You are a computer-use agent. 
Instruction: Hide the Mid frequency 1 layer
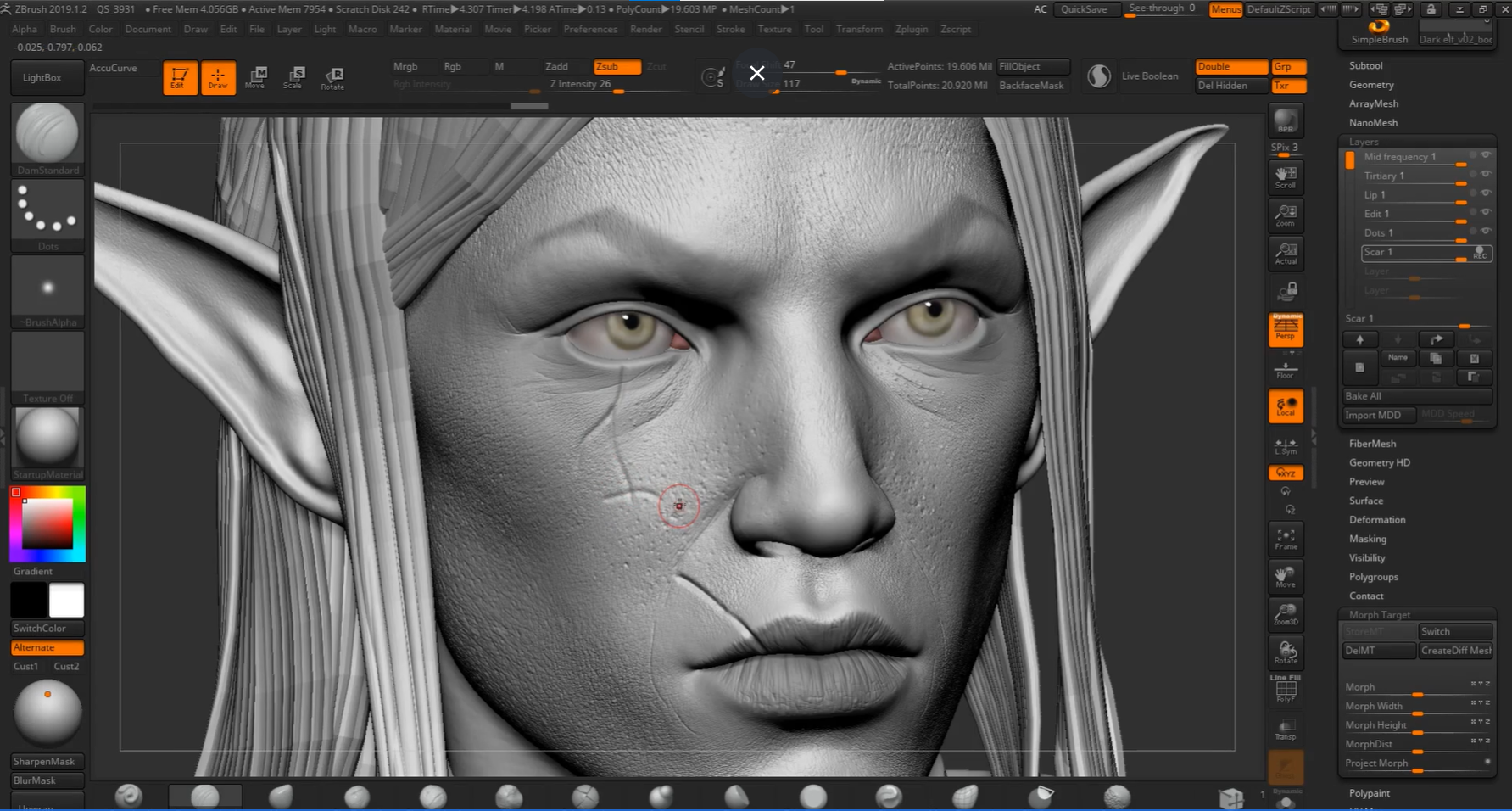point(1486,155)
